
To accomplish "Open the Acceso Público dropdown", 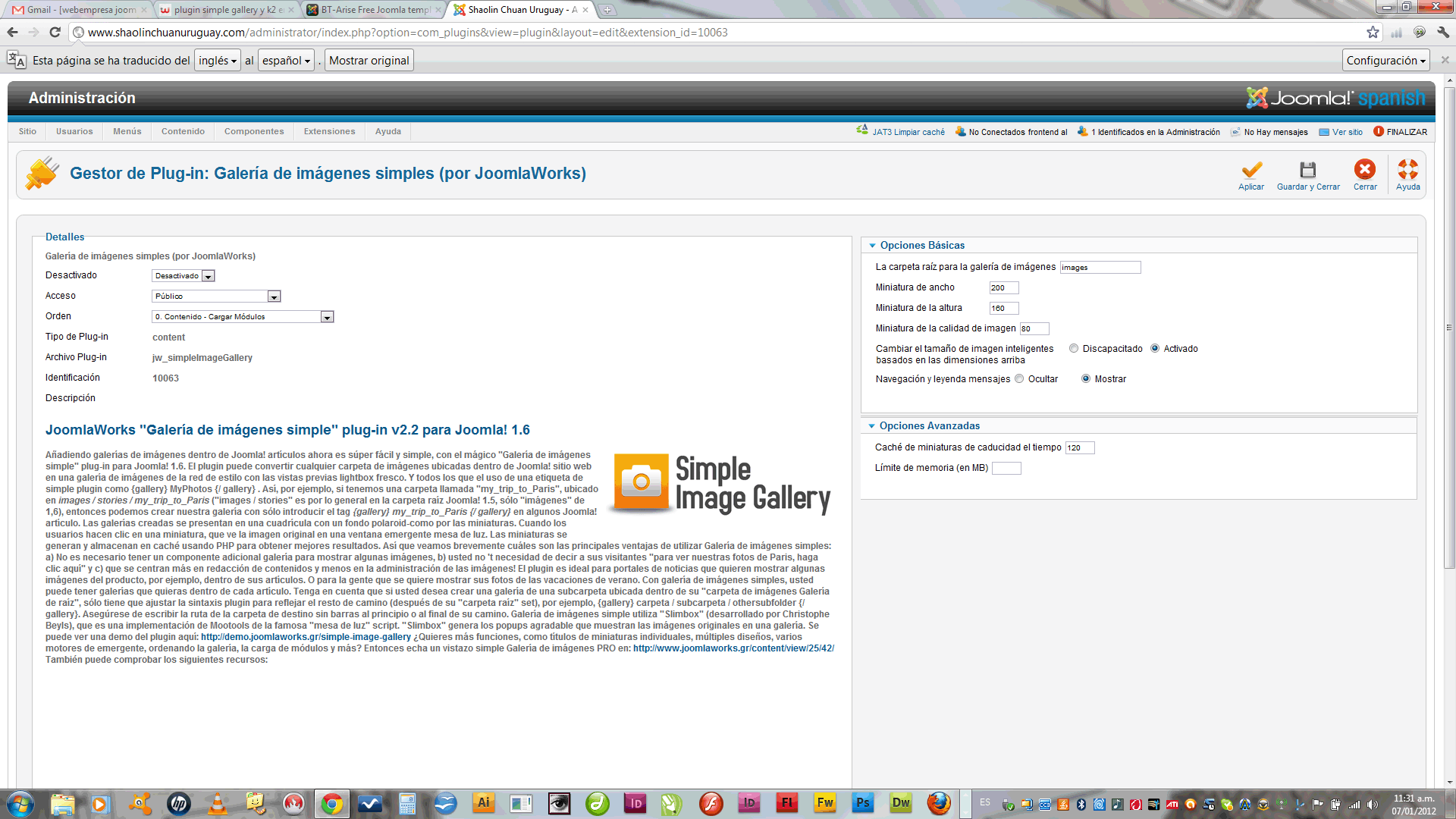I will [x=217, y=297].
